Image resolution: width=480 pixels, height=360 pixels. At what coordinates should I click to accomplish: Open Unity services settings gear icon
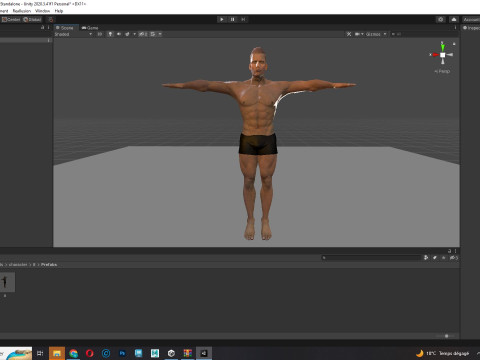(x=441, y=19)
